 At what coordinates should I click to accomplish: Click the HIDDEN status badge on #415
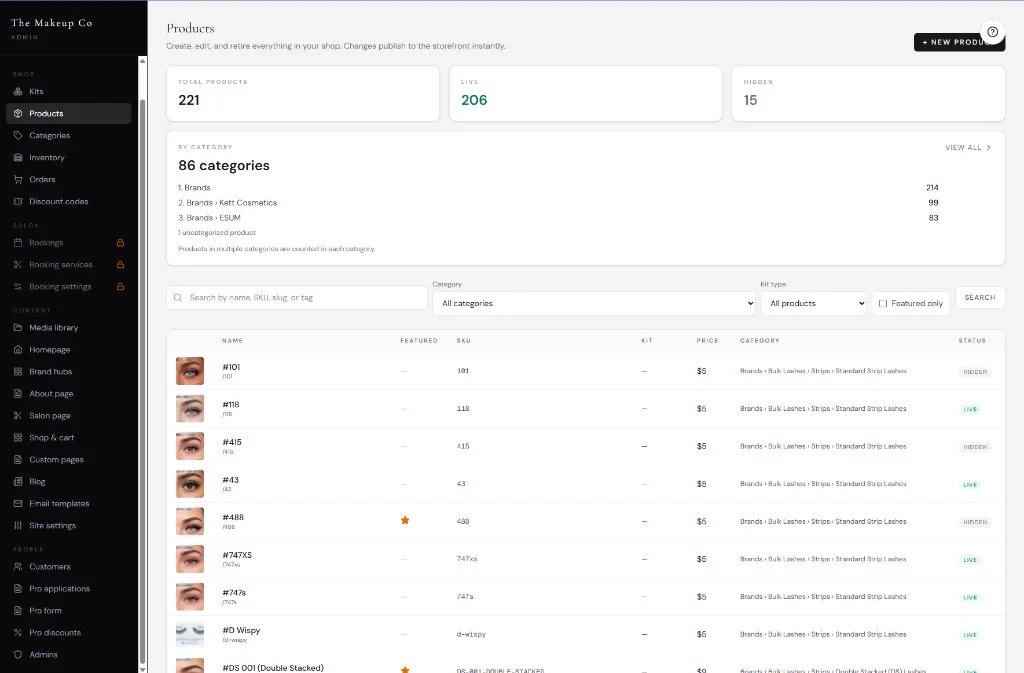[x=975, y=447]
